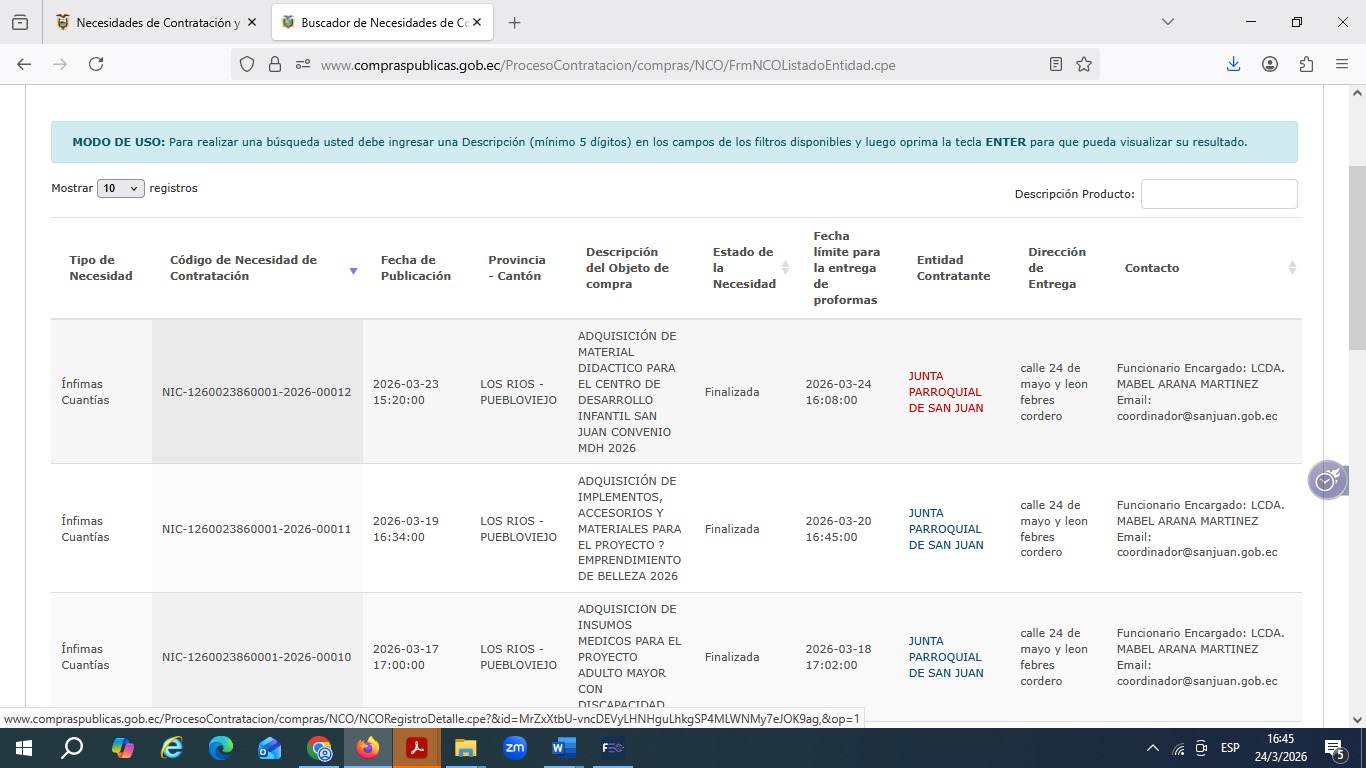Viewport: 1366px width, 768px height.
Task: Open the Firefox downloads panel
Action: click(x=1233, y=64)
